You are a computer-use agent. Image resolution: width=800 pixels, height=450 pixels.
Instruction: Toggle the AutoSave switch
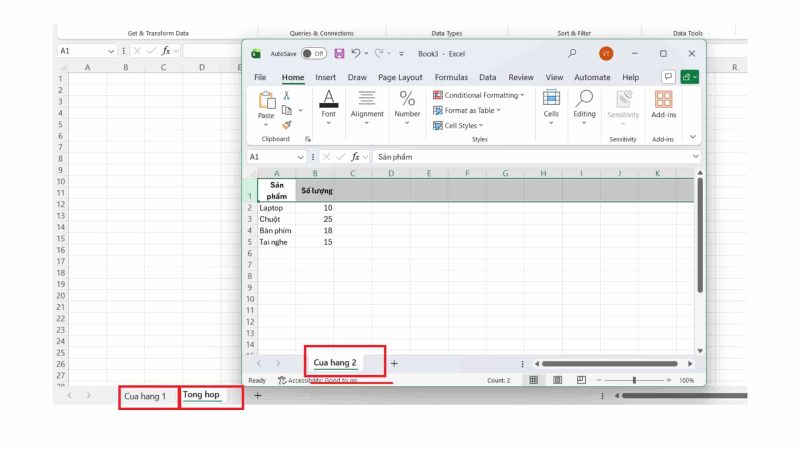(314, 54)
